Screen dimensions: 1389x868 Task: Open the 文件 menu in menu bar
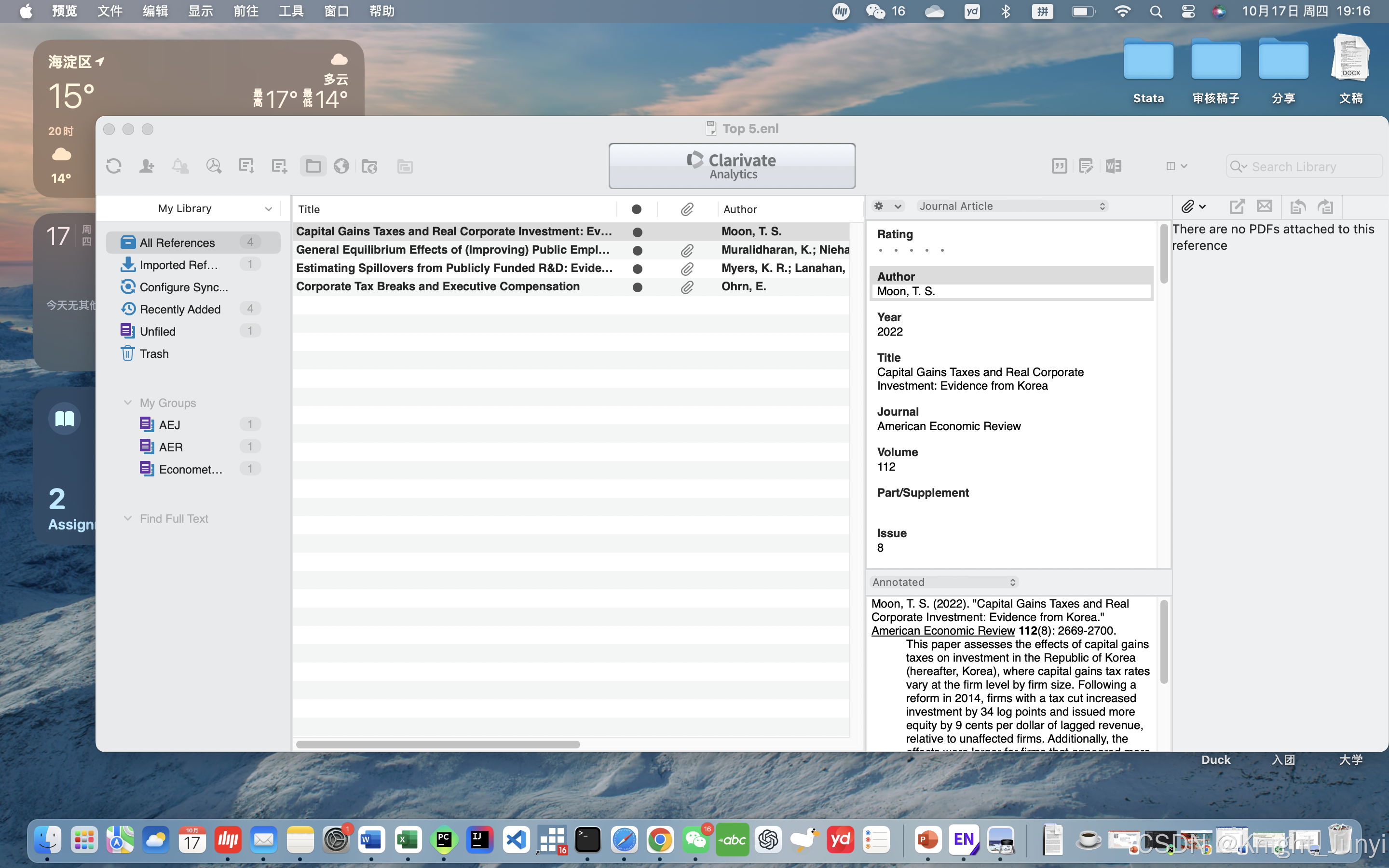pyautogui.click(x=109, y=11)
